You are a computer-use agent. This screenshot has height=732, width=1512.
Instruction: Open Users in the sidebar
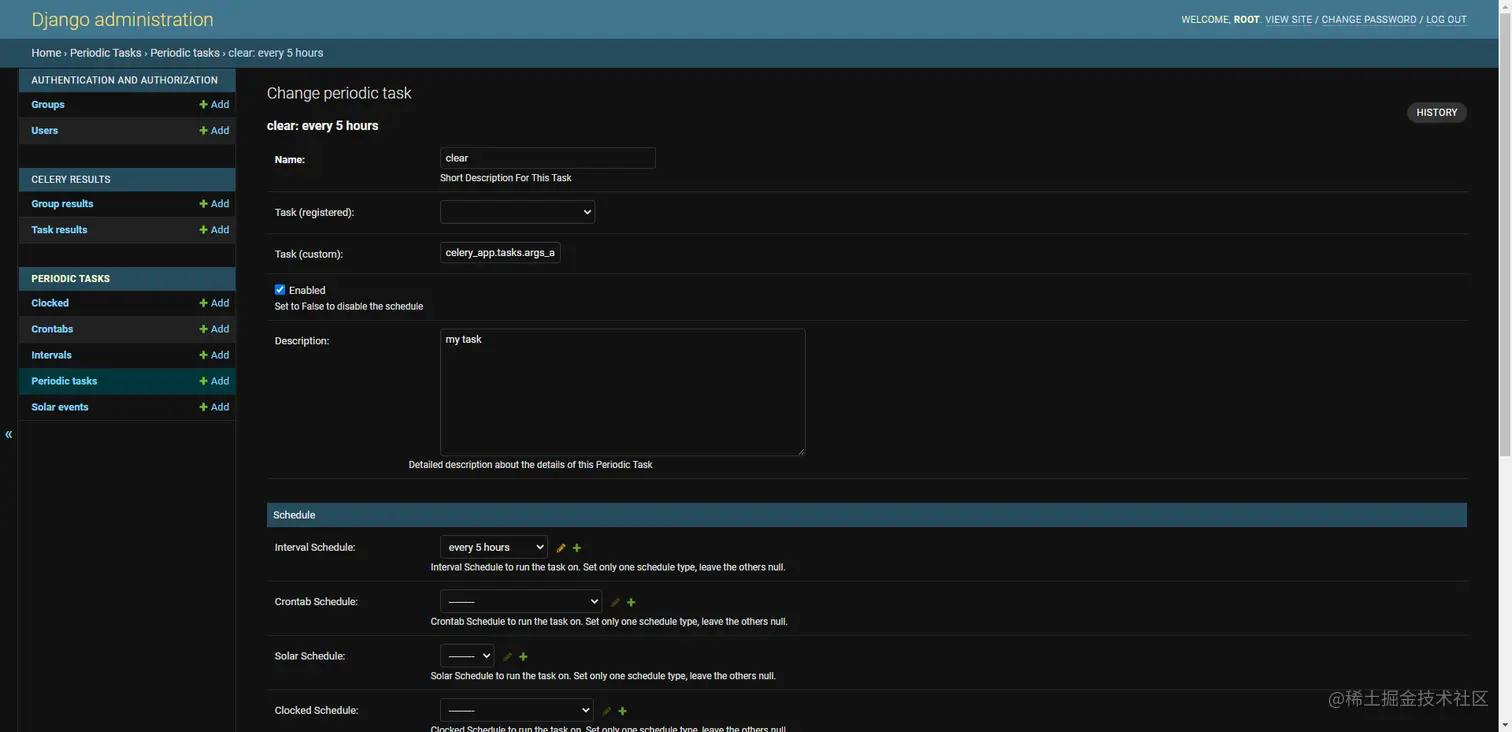click(45, 130)
